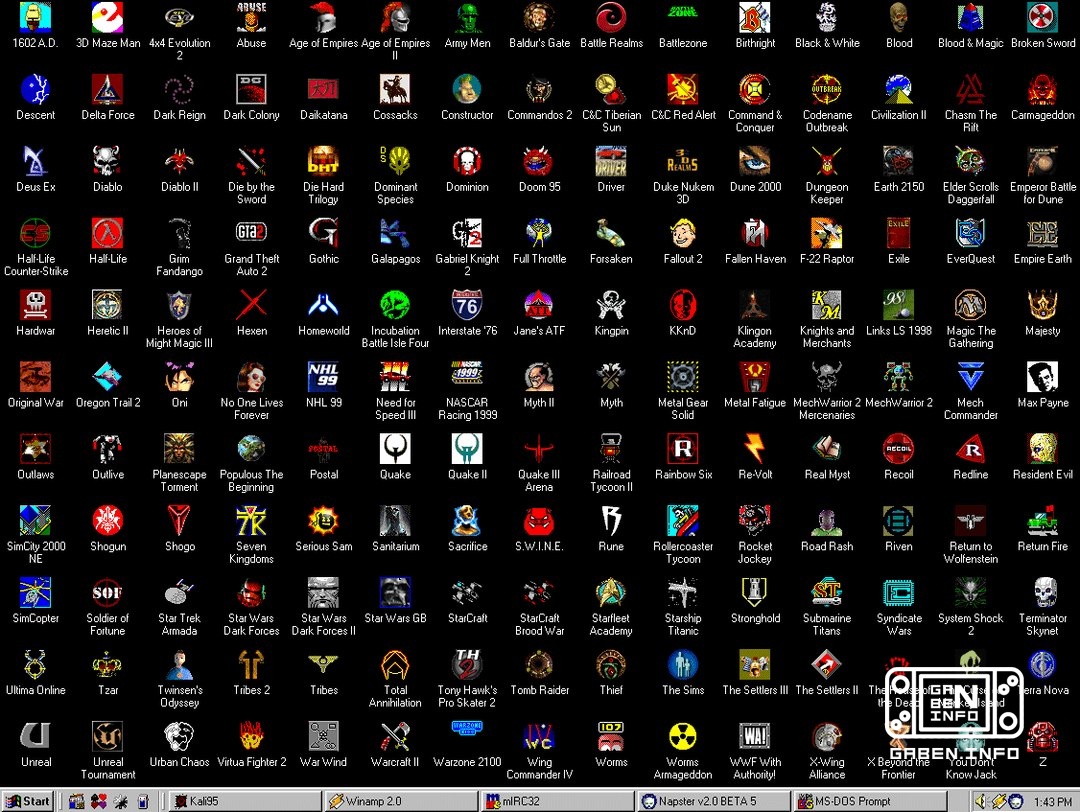The image size is (1080, 812).
Task: Click the Return to Wolfenstein icon
Action: click(970, 521)
